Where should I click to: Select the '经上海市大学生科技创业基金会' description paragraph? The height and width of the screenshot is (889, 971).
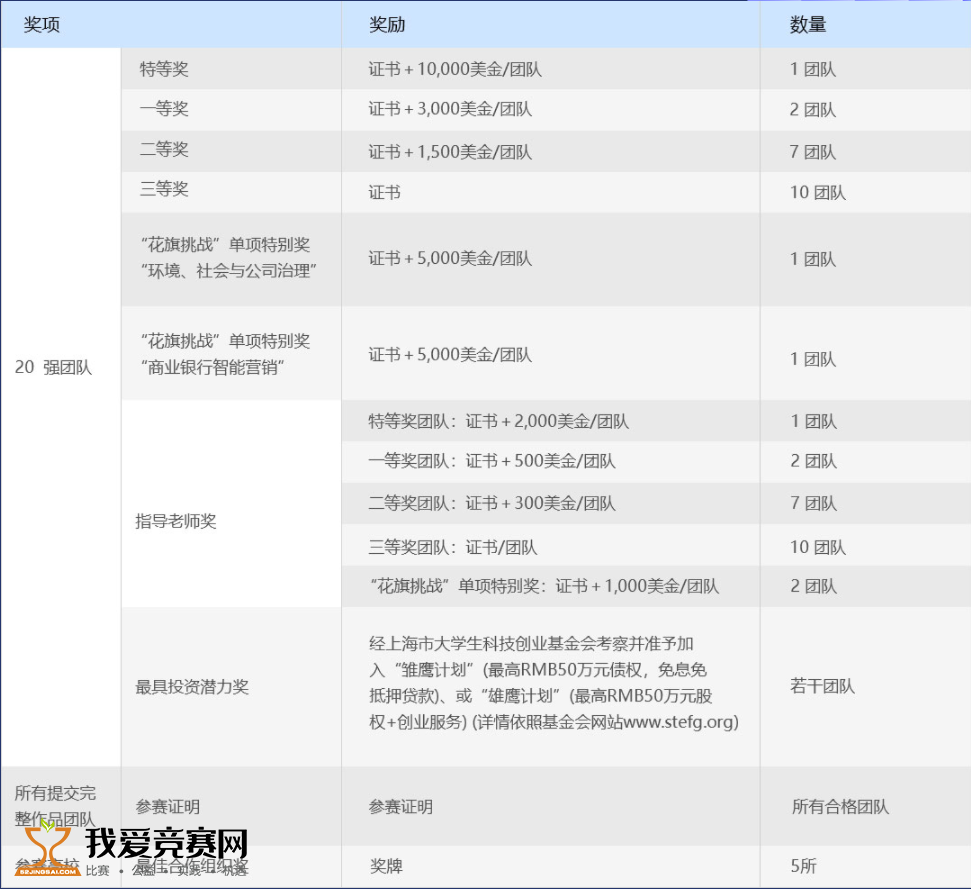tap(554, 683)
